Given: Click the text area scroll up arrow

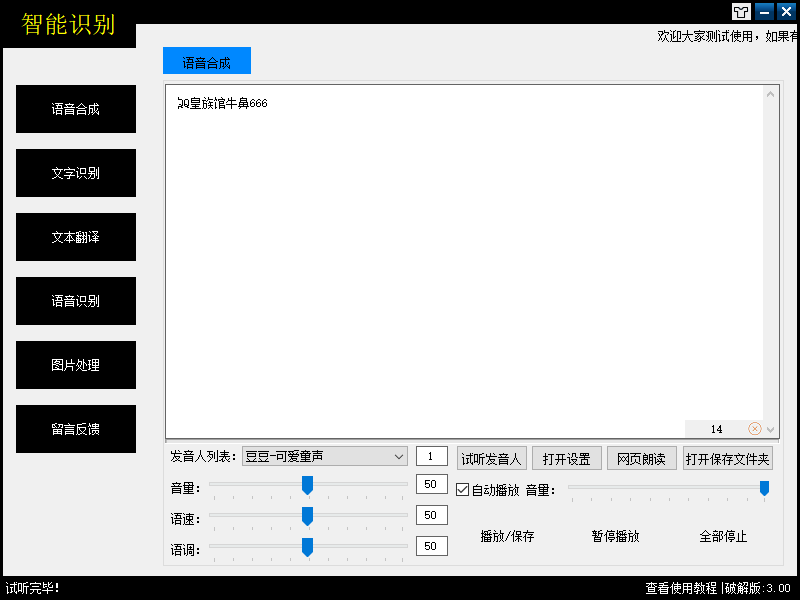Looking at the screenshot, I should pos(770,94).
